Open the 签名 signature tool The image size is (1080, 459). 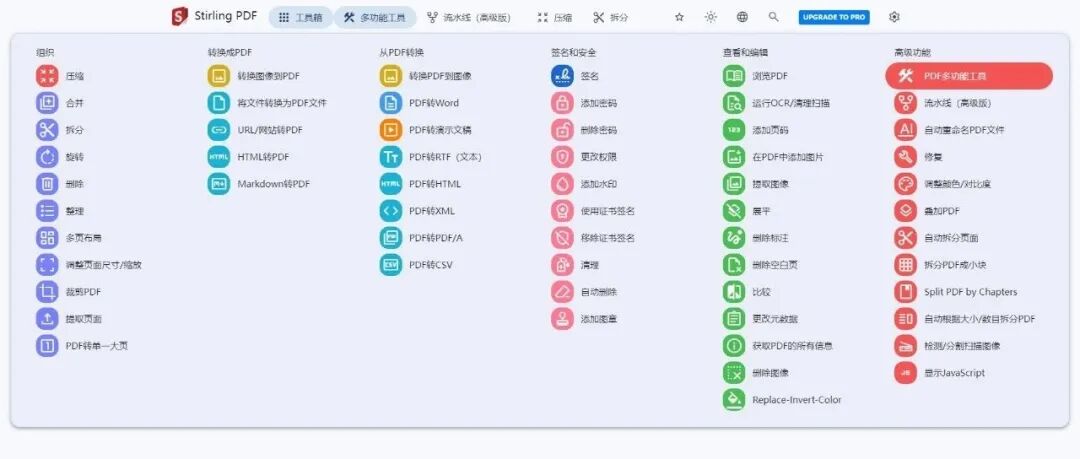point(575,76)
